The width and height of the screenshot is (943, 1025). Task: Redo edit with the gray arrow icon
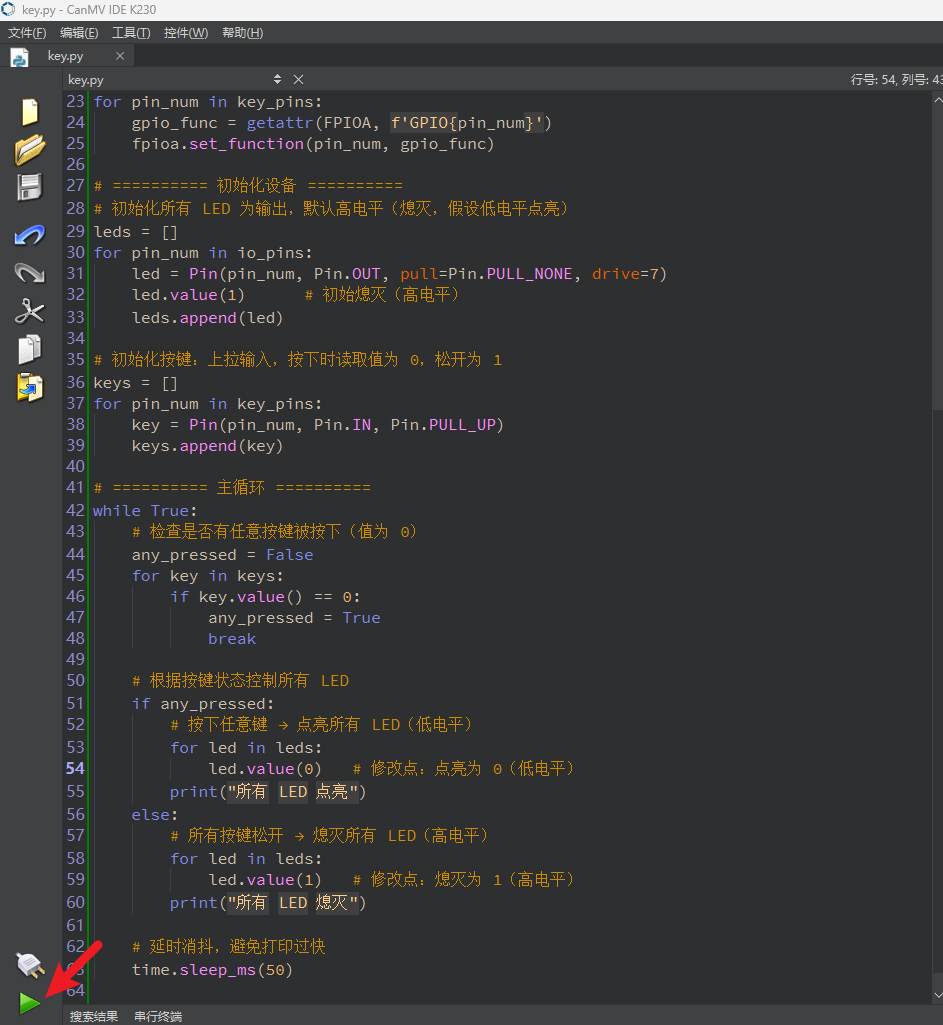tap(29, 273)
